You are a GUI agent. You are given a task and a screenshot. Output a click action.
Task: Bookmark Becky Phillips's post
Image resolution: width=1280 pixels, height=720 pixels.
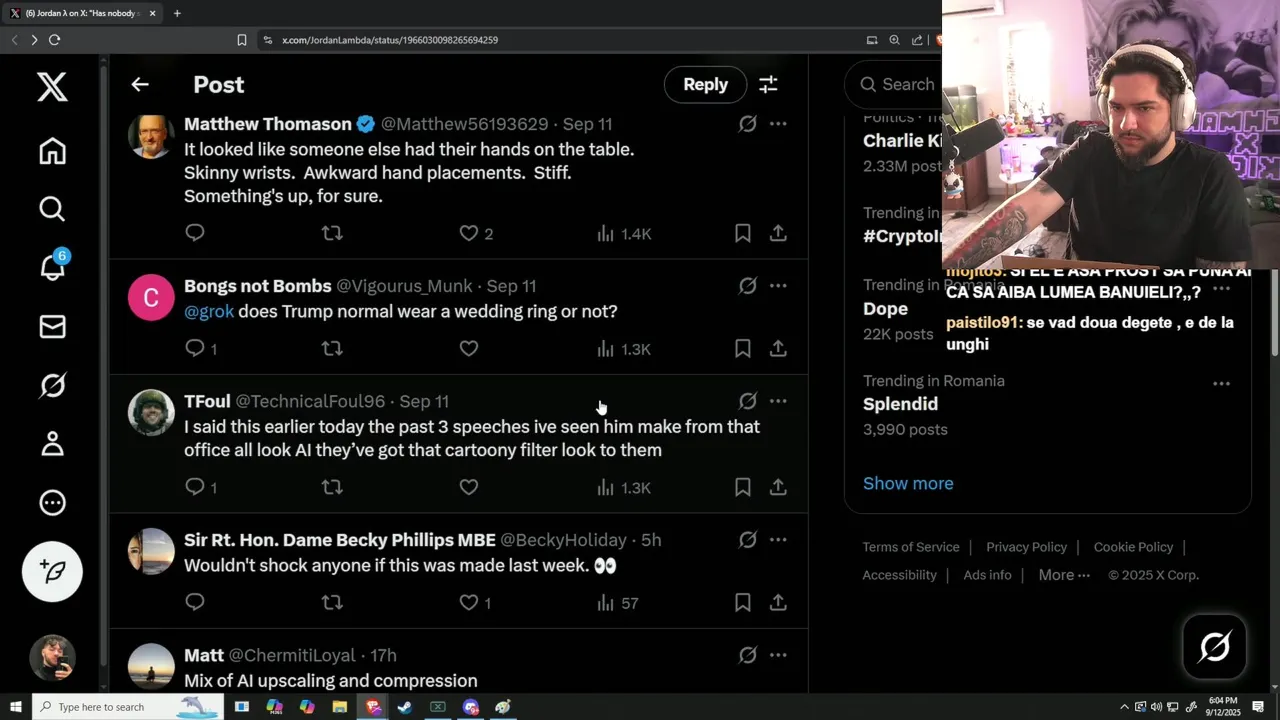pos(743,602)
